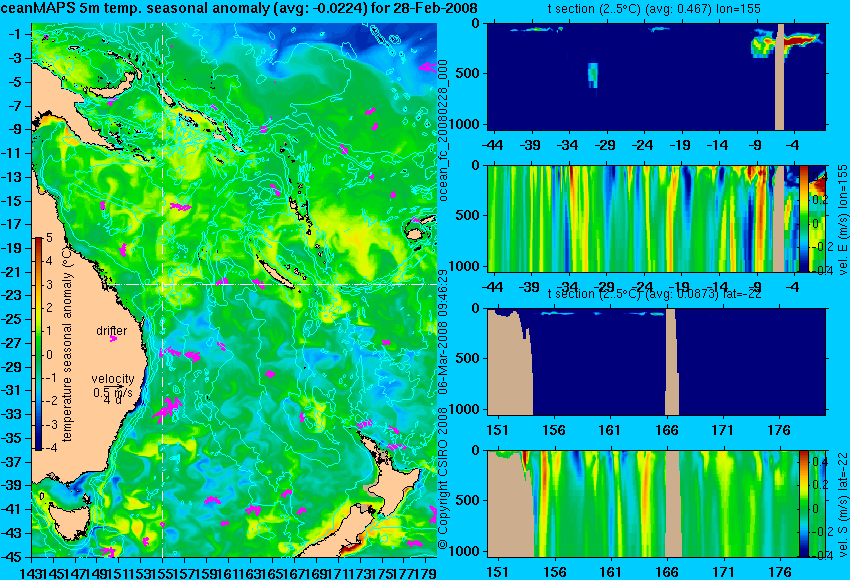Viewport: 850px width, 580px height.
Task: Click the '0.5 m/s' velocity scale text
Action: [x=113, y=392]
